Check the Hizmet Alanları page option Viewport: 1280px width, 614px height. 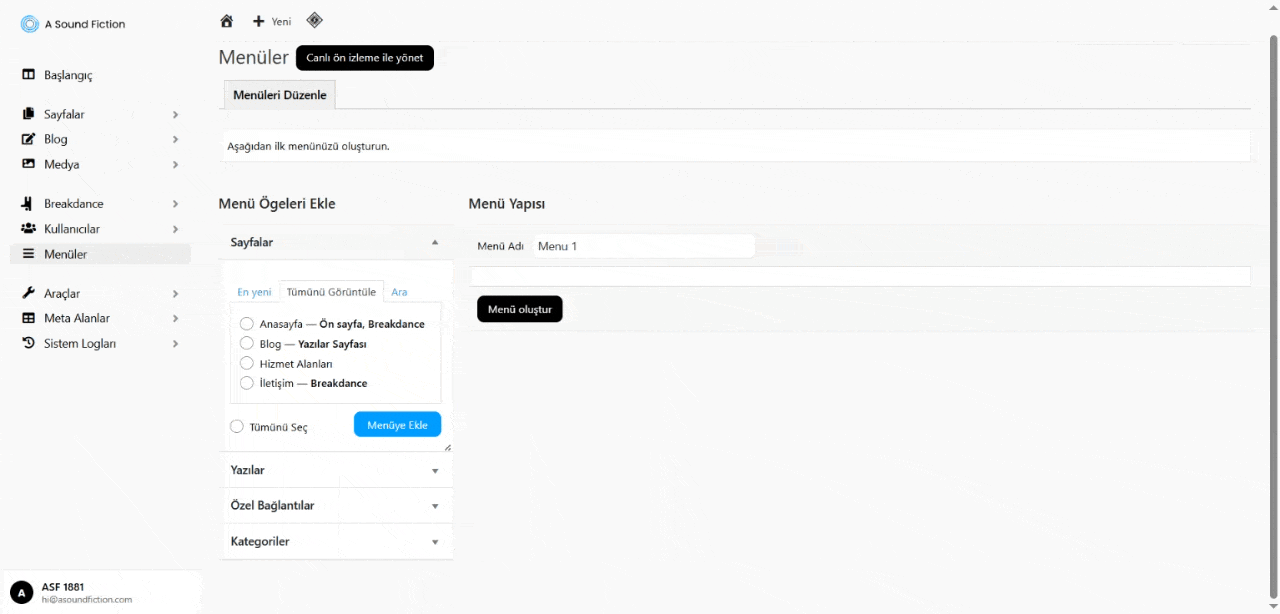click(247, 364)
